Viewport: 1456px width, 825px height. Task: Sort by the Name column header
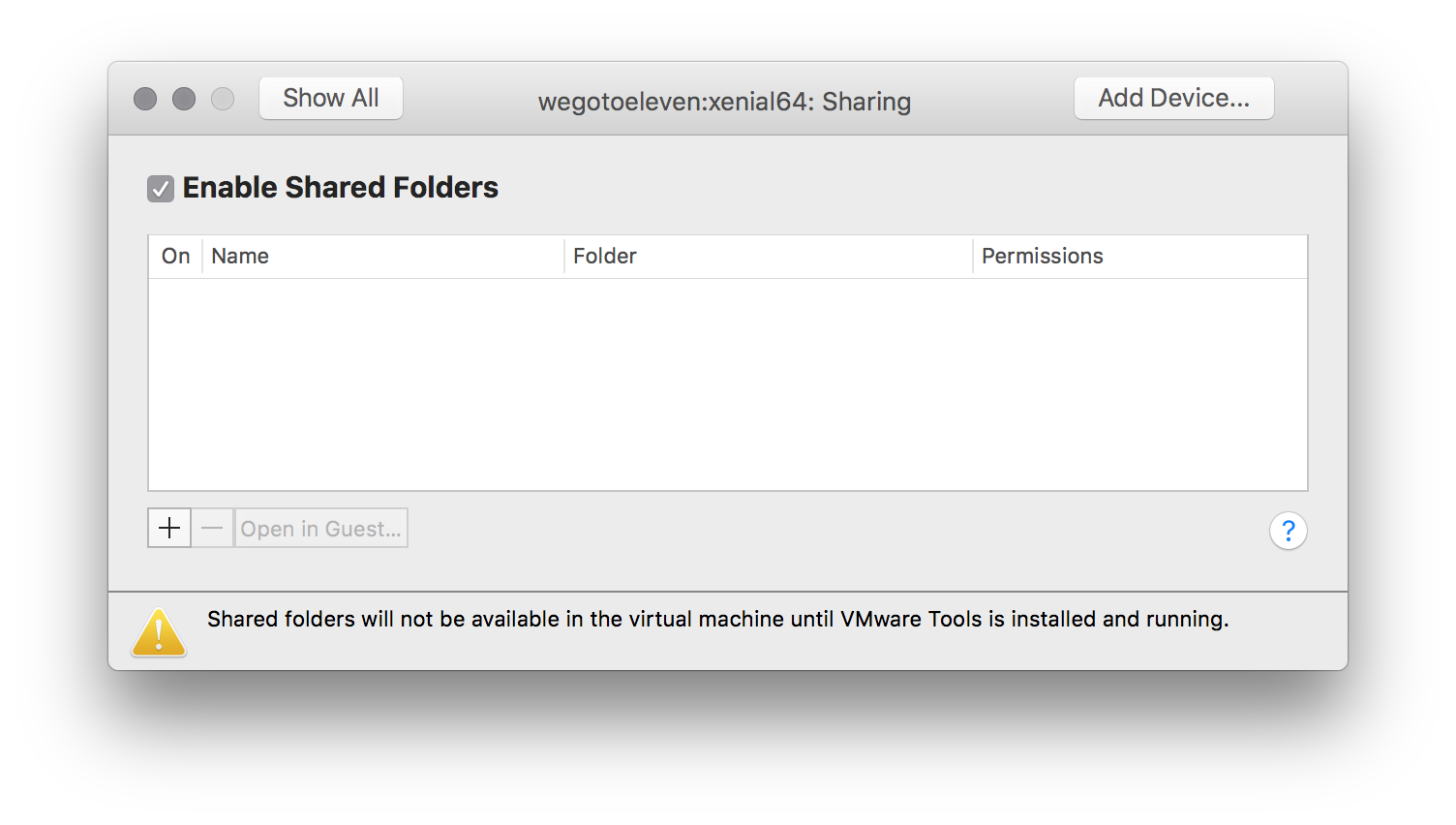point(383,257)
